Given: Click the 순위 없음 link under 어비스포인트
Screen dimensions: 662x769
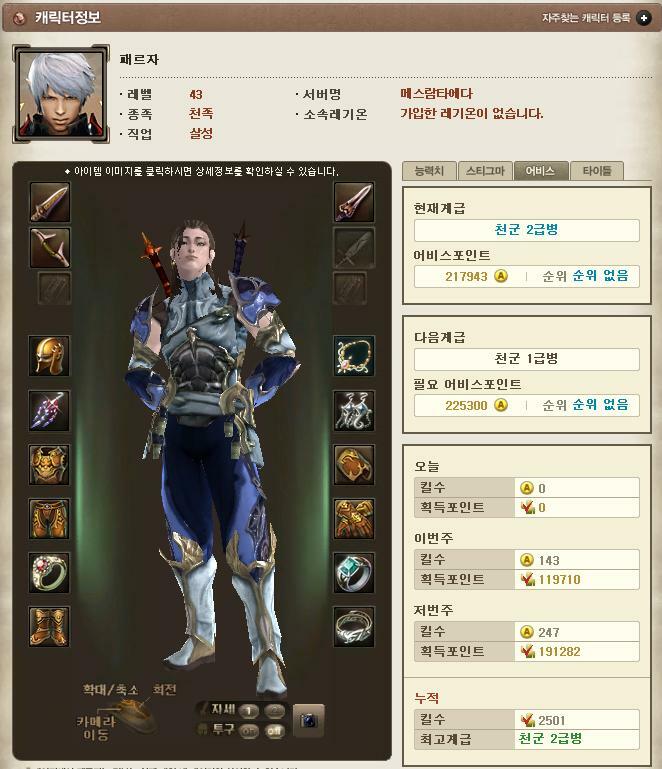Looking at the screenshot, I should pos(600,276).
